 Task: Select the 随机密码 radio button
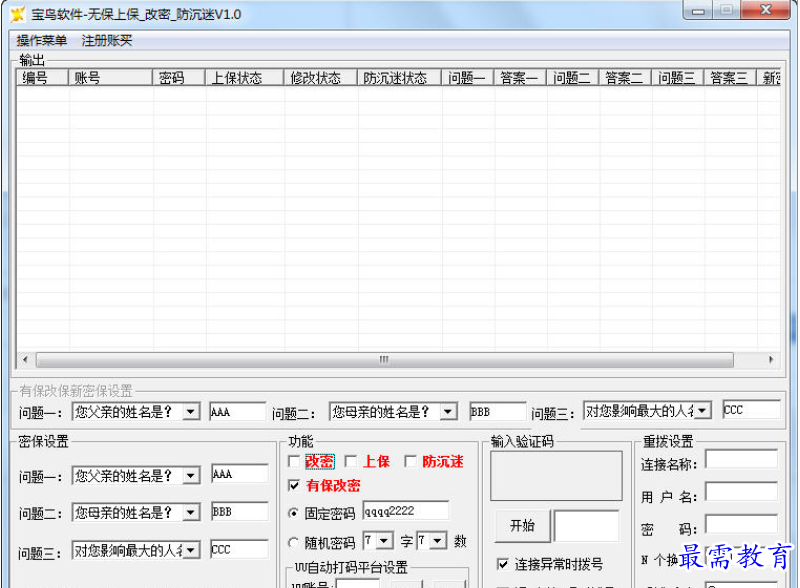[x=294, y=542]
